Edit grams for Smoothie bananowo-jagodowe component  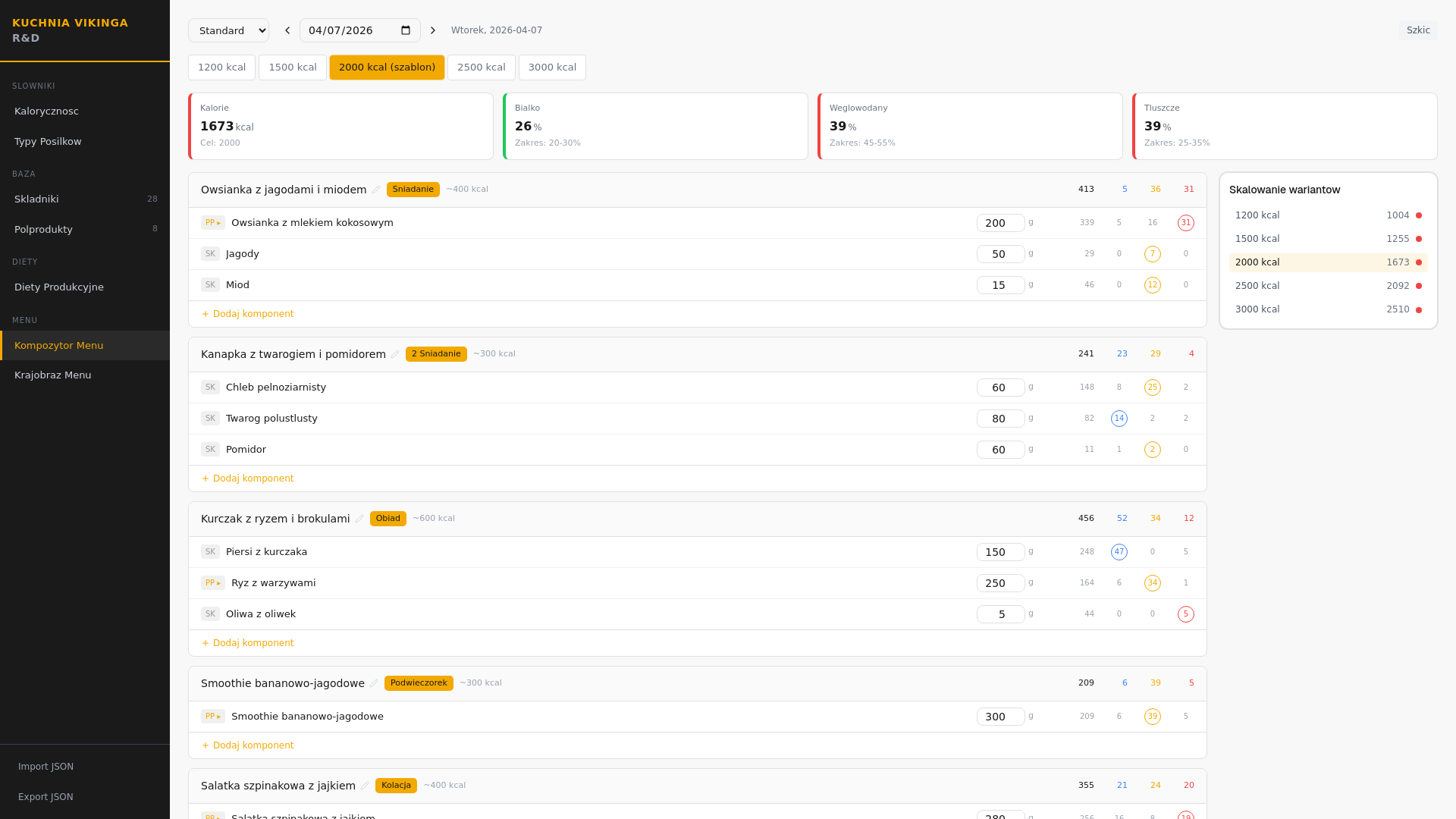tap(1000, 717)
